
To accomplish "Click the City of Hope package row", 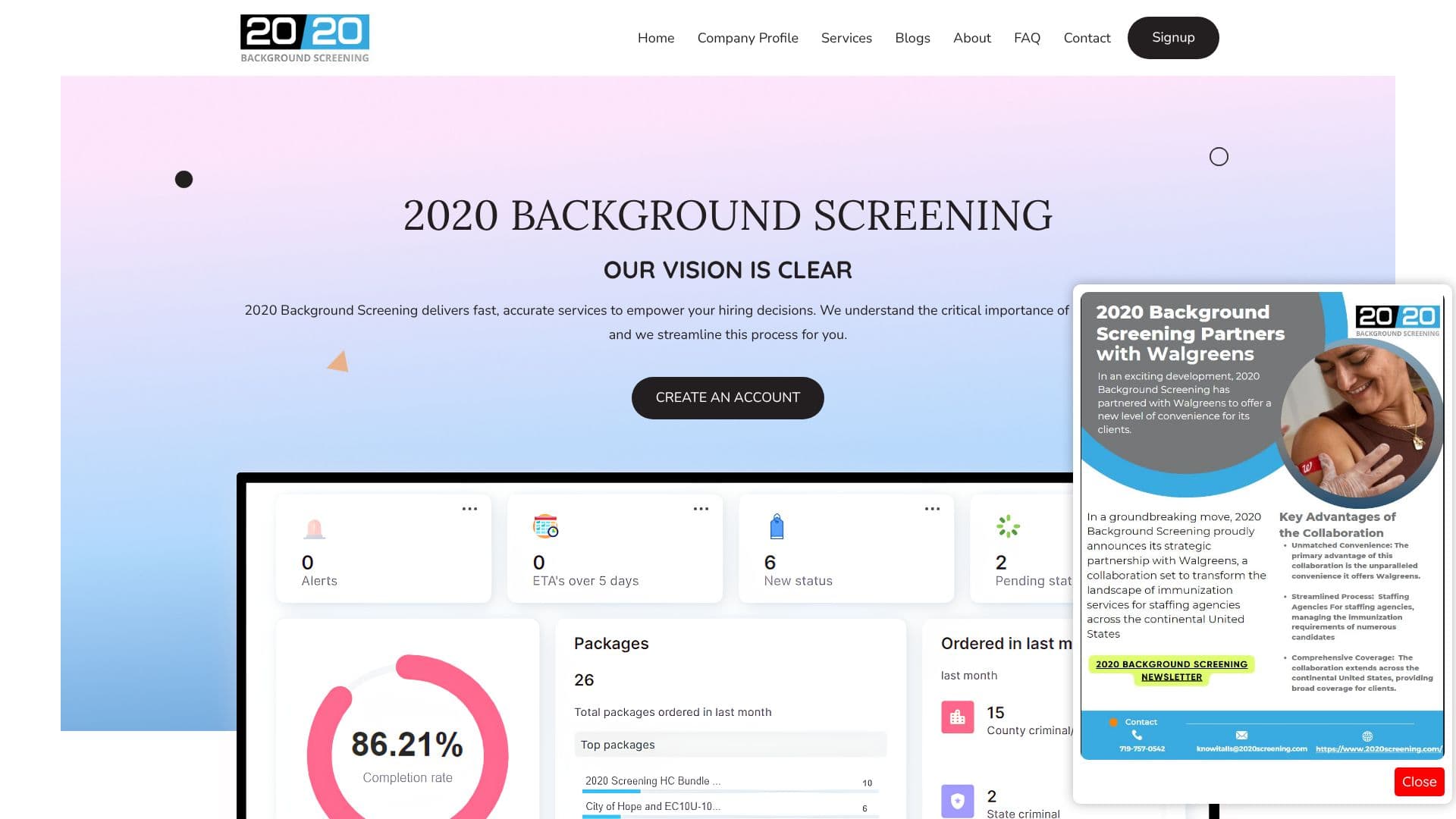I will pyautogui.click(x=730, y=807).
